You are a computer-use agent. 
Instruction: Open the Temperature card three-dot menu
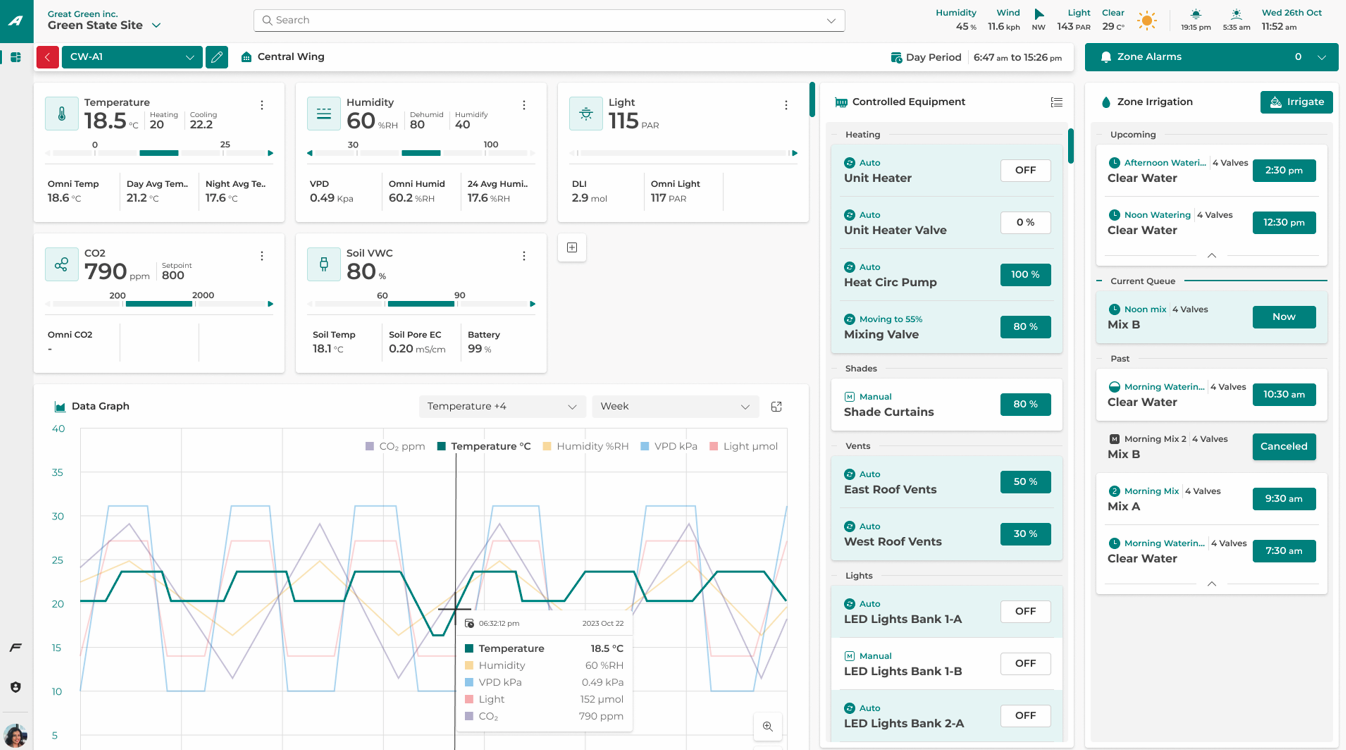(x=262, y=105)
